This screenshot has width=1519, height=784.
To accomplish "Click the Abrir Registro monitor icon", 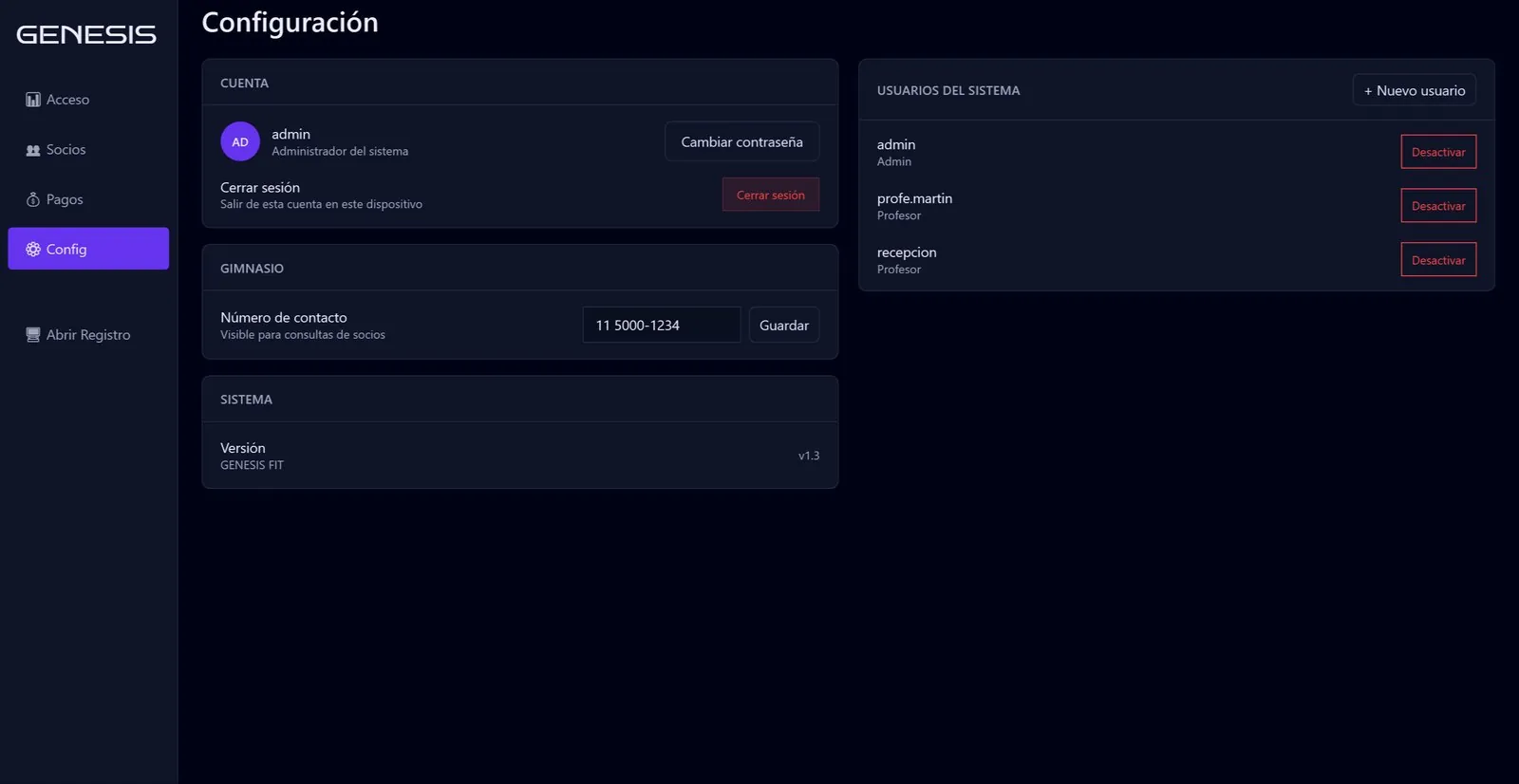I will [33, 335].
